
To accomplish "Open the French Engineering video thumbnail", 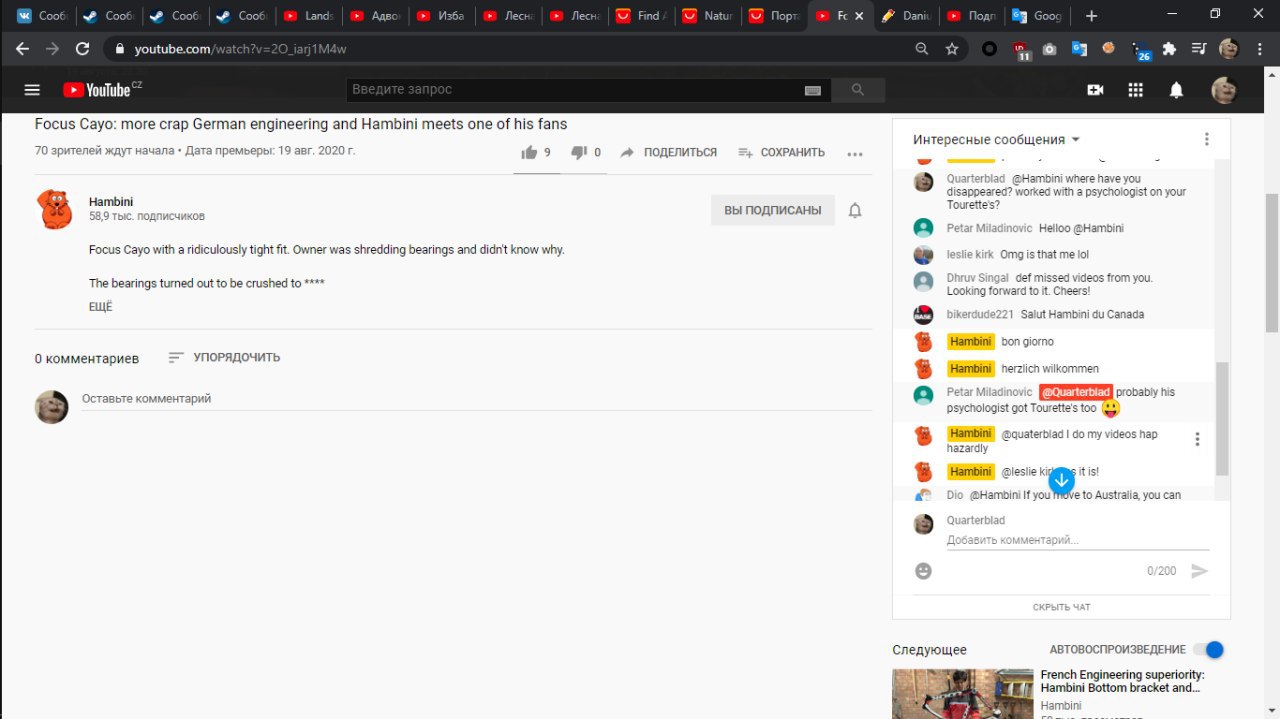I will click(x=963, y=693).
